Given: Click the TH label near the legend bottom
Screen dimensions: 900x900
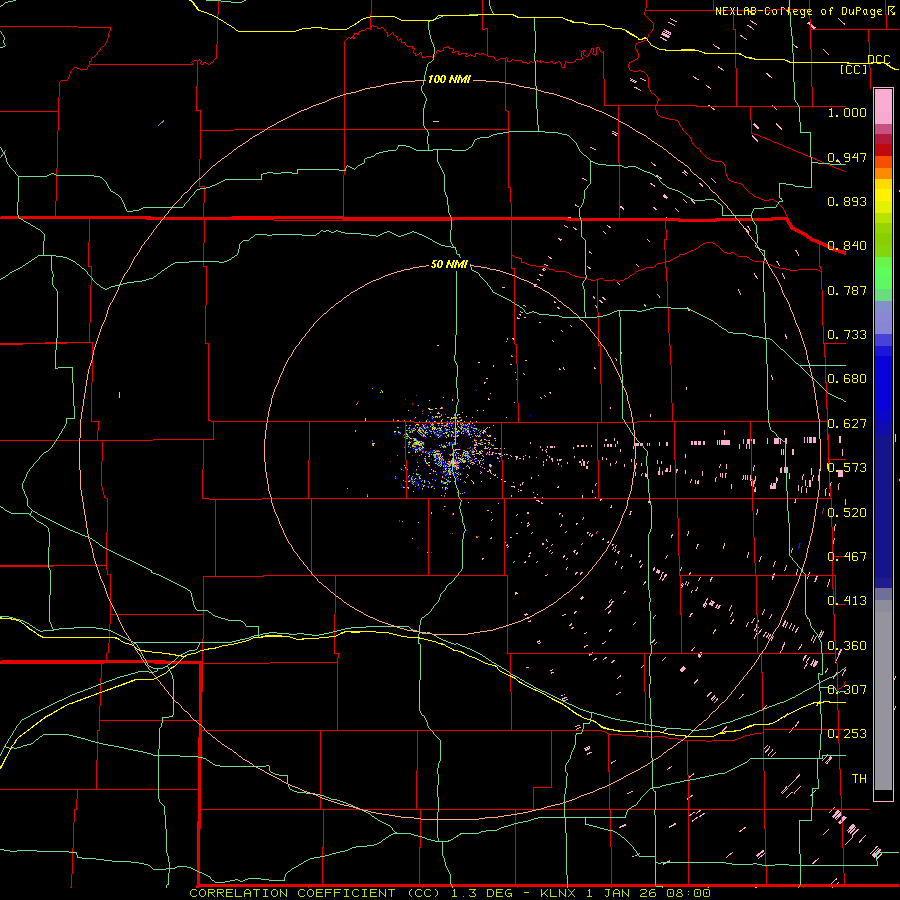Looking at the screenshot, I should [x=859, y=778].
